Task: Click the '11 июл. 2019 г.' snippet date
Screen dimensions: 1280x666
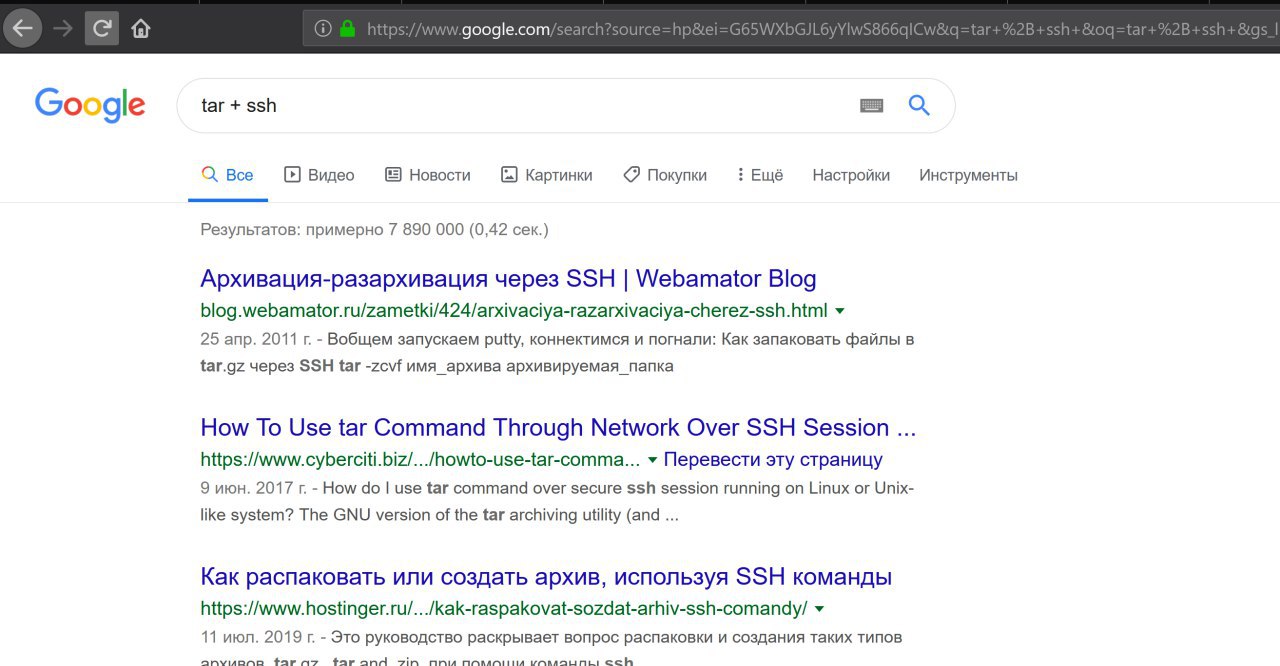Action: tap(258, 637)
